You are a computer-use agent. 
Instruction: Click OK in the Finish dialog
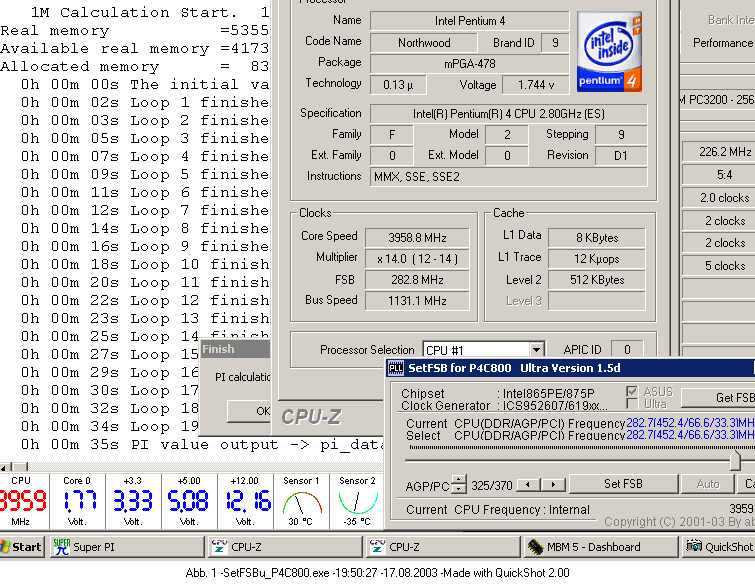[248, 411]
